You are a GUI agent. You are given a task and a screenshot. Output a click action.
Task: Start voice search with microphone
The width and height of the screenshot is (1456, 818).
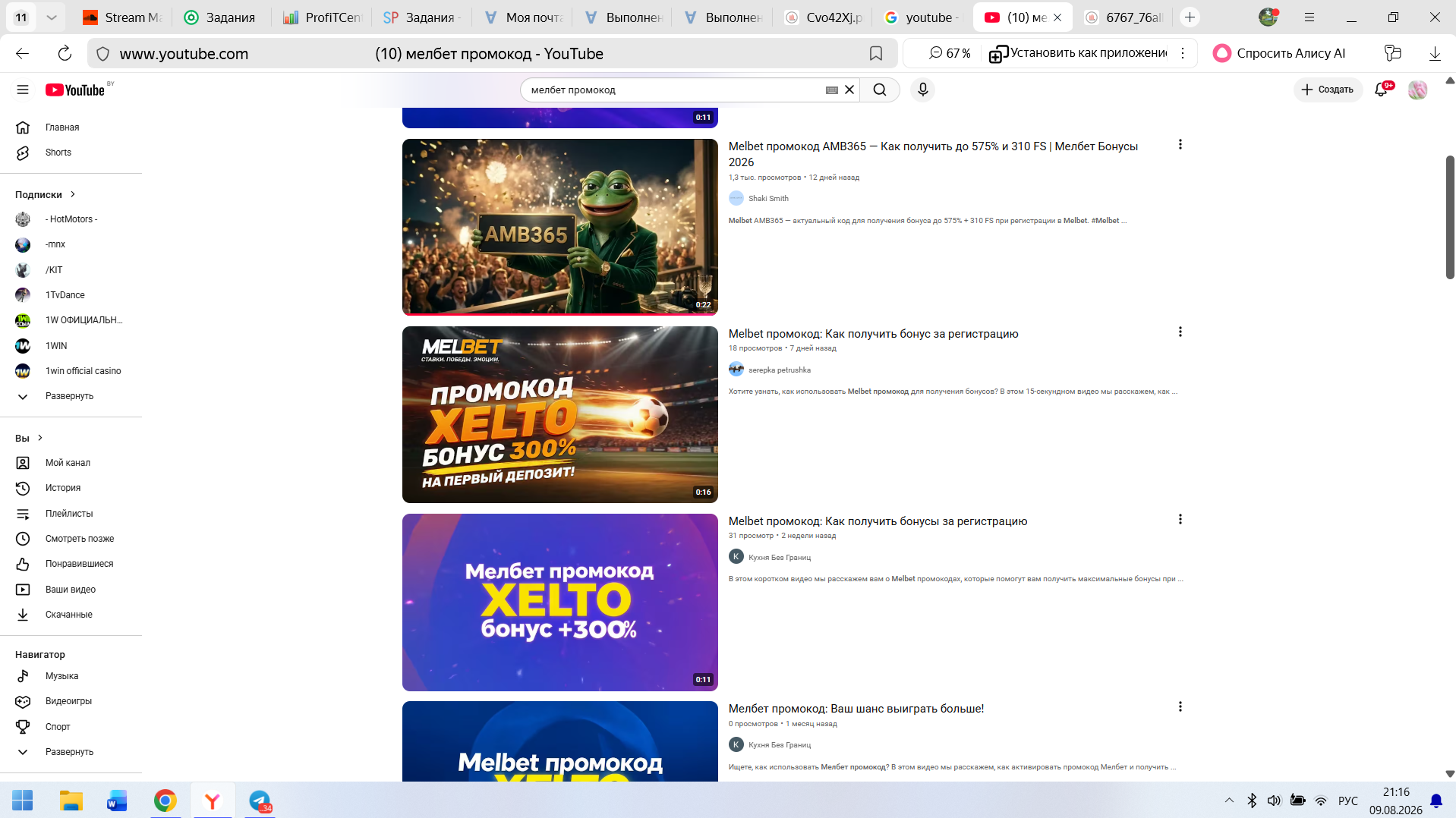pos(922,90)
